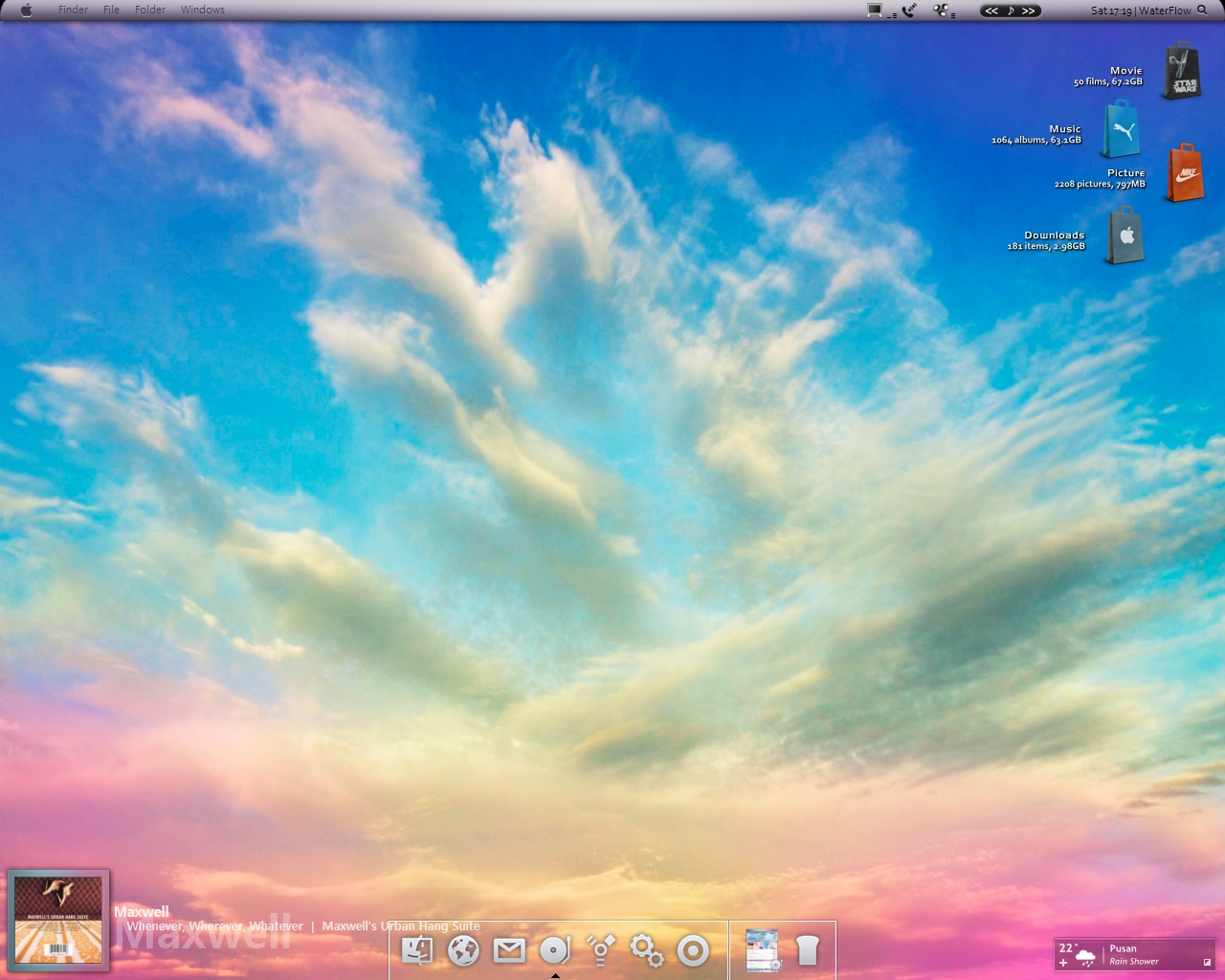Click the Pusan city name
This screenshot has width=1225, height=980.
(x=1124, y=948)
